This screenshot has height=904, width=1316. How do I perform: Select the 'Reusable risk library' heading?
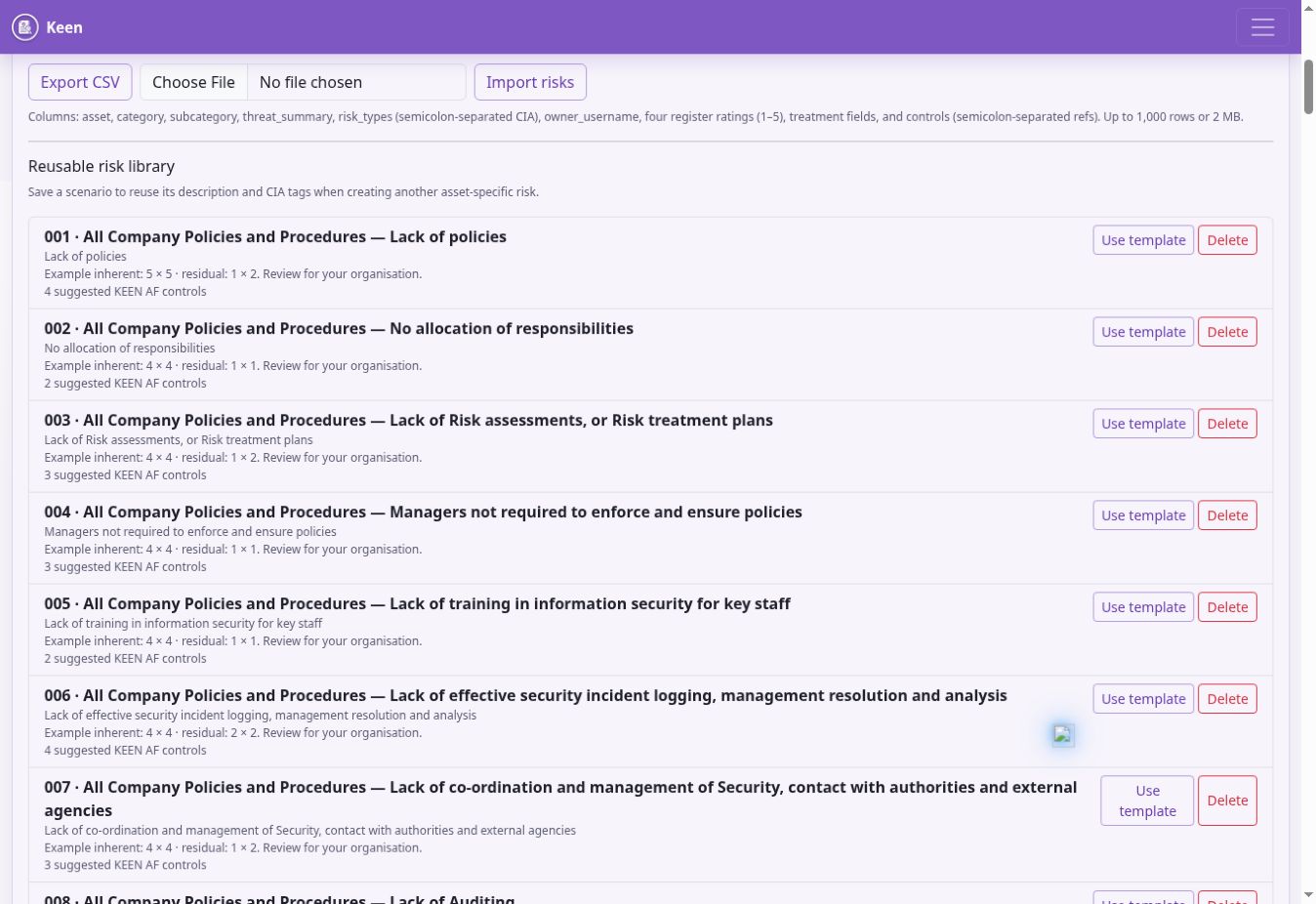click(x=102, y=166)
